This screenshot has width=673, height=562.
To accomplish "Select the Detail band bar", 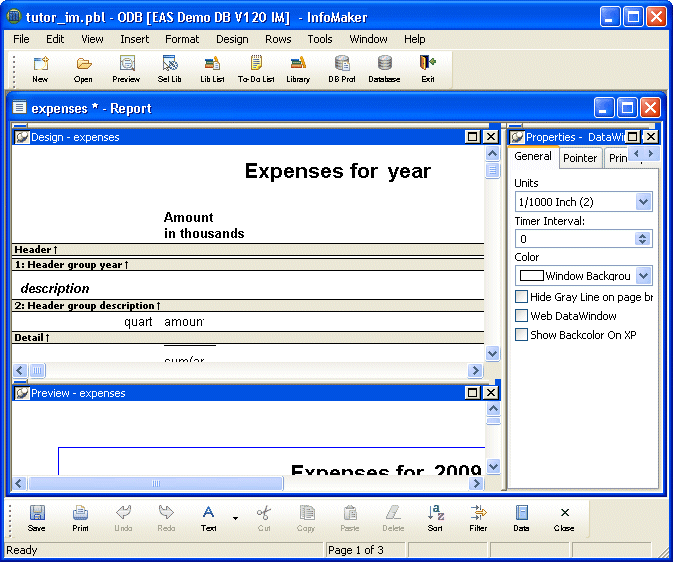I will (248, 337).
